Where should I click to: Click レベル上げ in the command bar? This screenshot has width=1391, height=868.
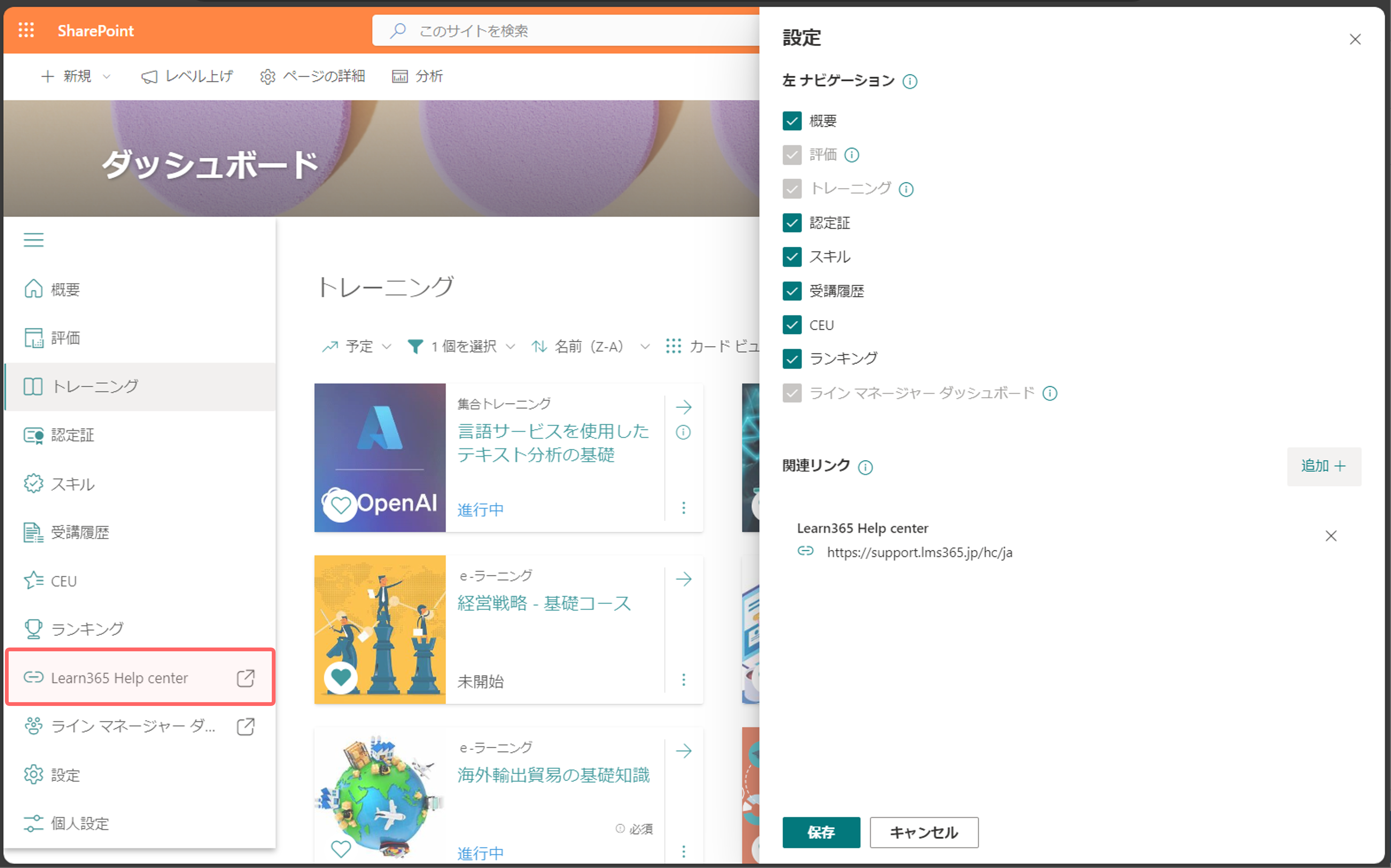coord(187,77)
